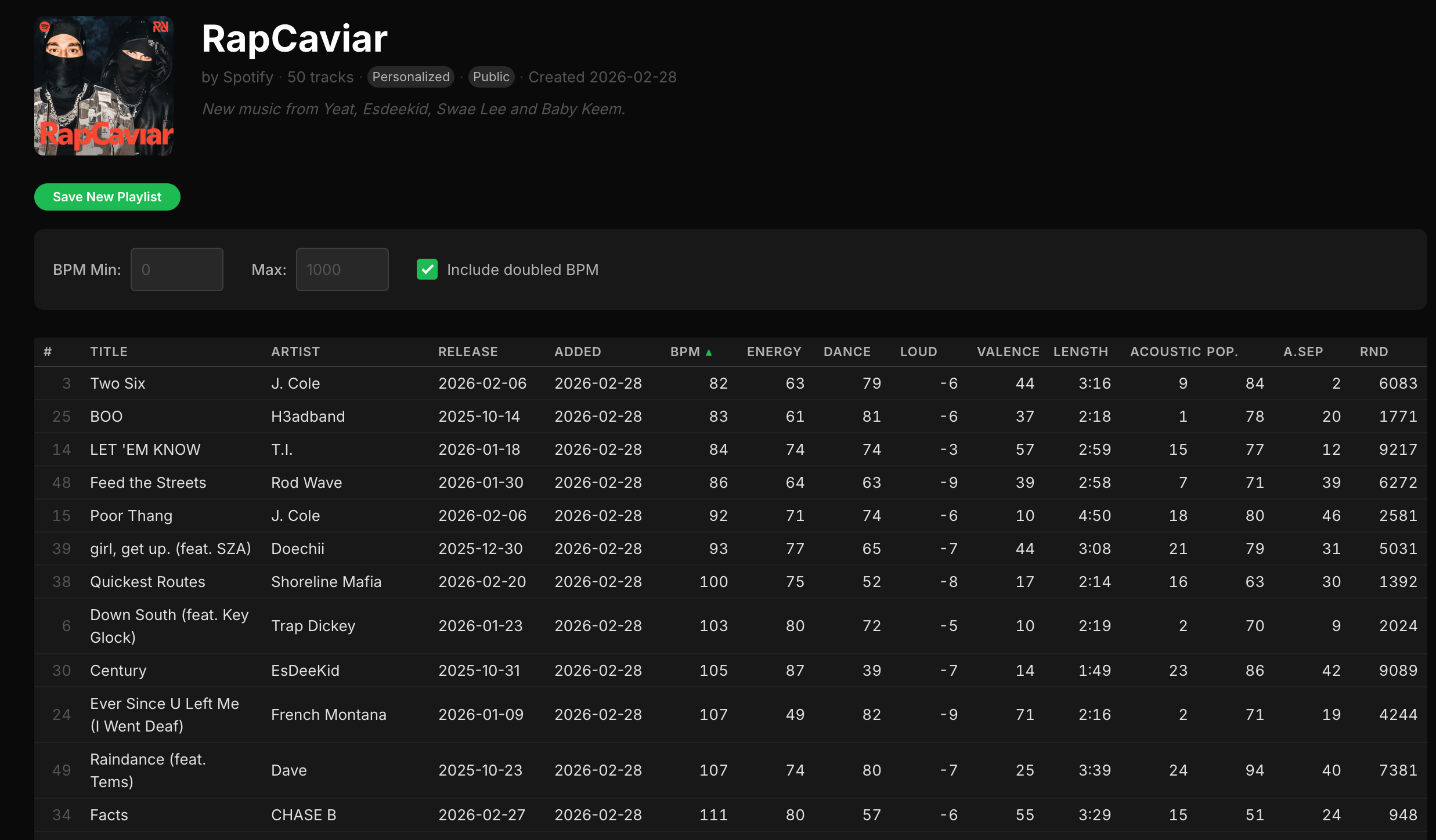Uncheck Include doubled BPM checkbox
The height and width of the screenshot is (840, 1436).
(427, 270)
